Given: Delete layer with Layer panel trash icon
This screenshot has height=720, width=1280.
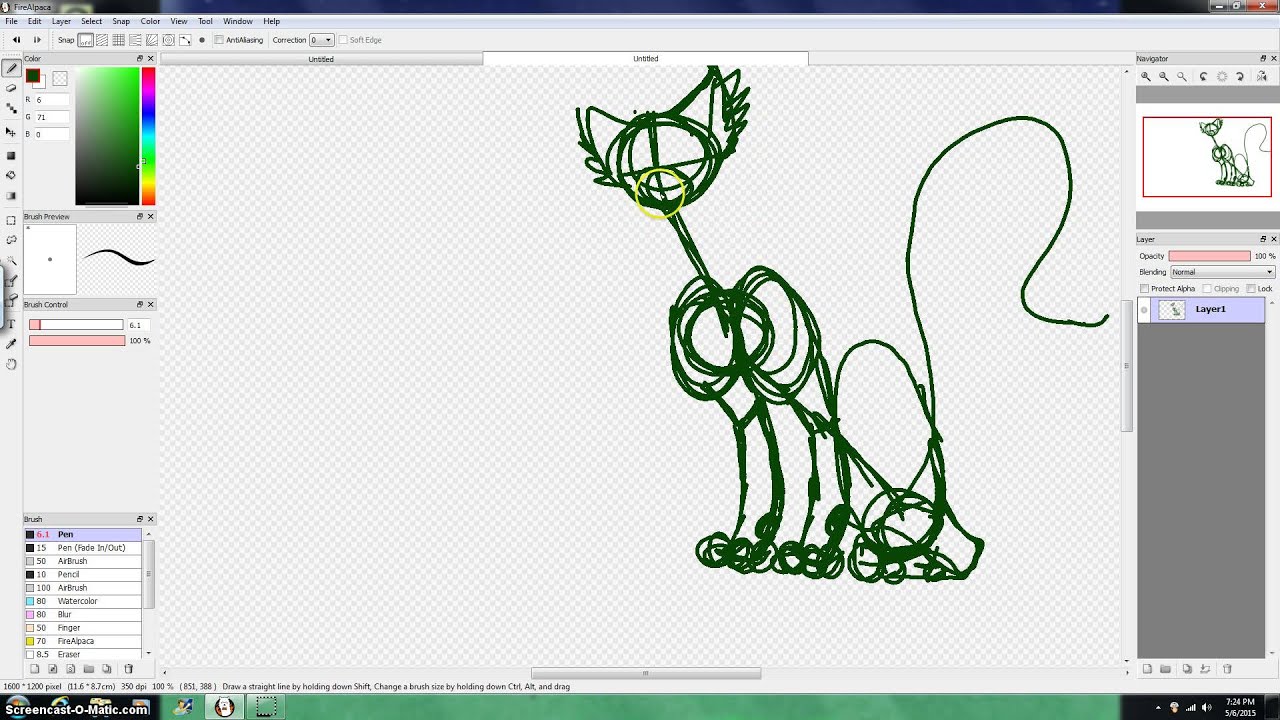Looking at the screenshot, I should tap(1227, 669).
